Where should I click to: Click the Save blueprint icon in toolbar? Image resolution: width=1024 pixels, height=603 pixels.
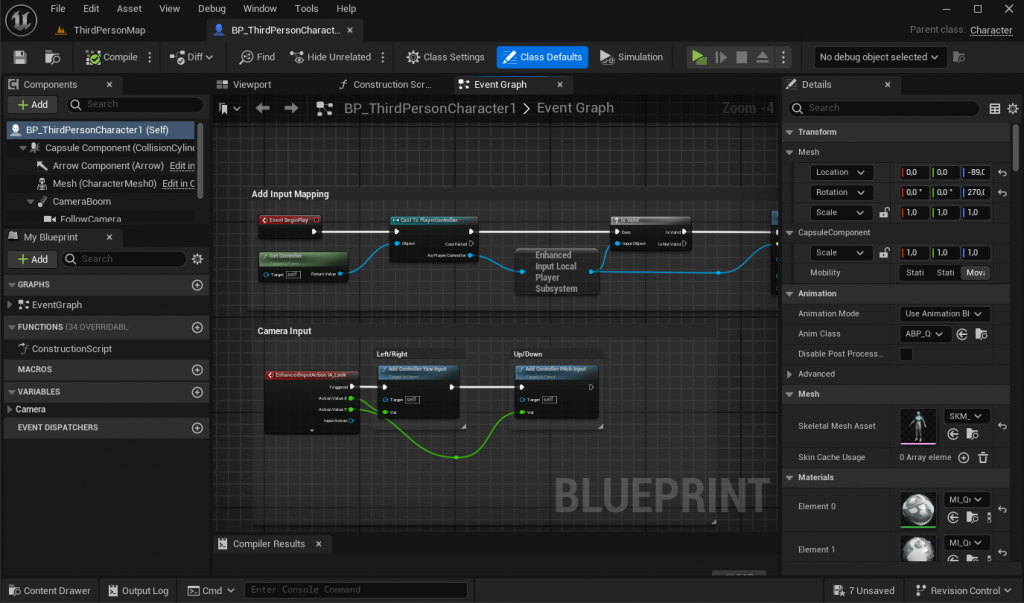[20, 57]
